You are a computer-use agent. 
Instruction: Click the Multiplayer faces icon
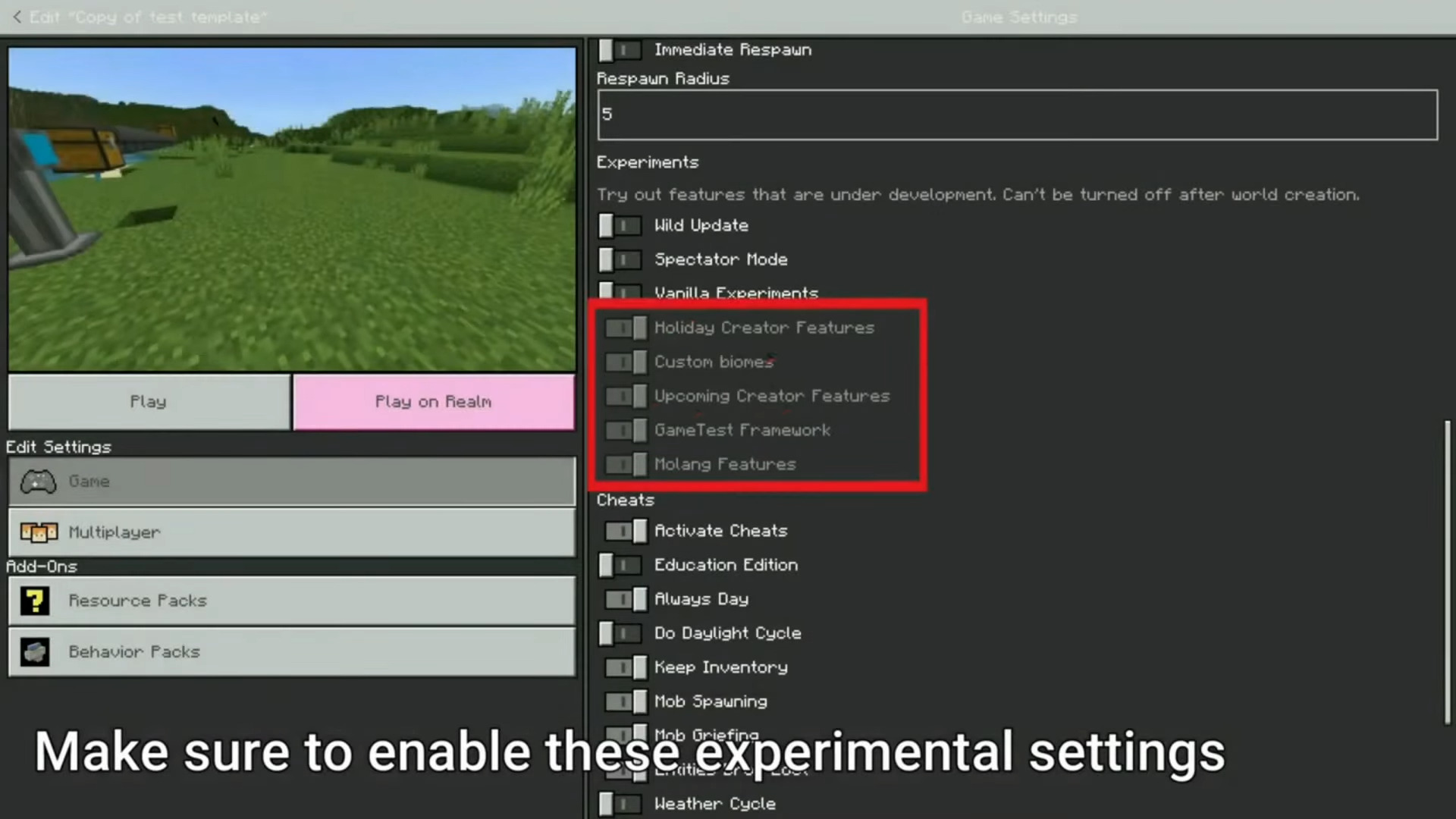point(39,532)
